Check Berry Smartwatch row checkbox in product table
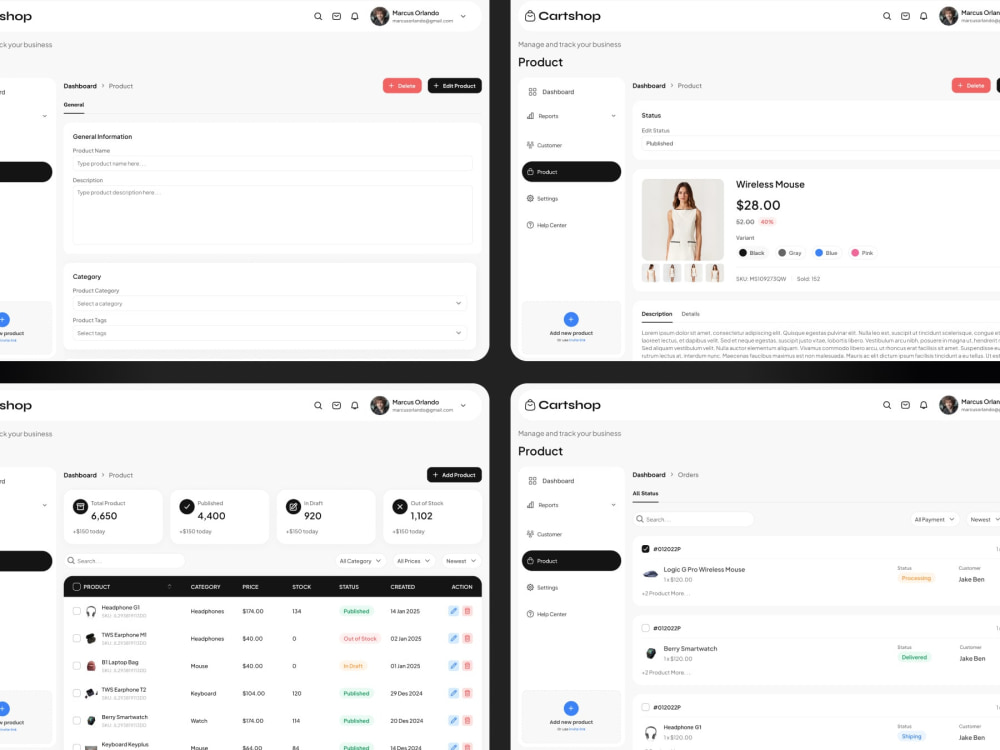1000x750 pixels. [x=77, y=721]
